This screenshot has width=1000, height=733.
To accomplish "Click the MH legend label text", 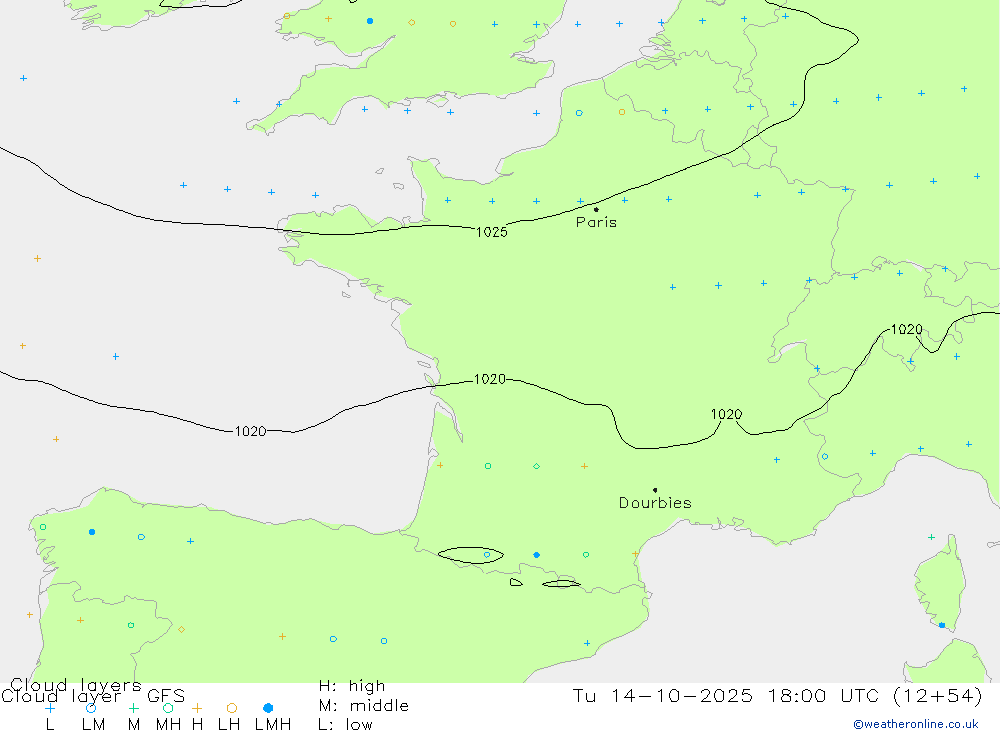I will (168, 725).
